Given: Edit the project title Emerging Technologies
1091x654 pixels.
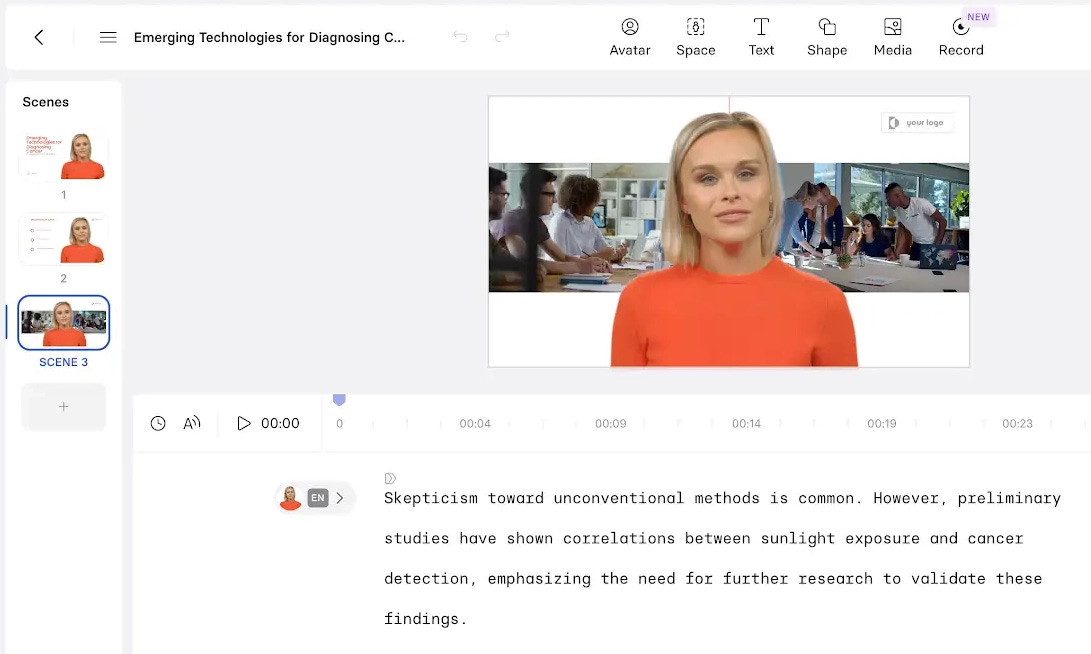Looking at the screenshot, I should click(269, 38).
